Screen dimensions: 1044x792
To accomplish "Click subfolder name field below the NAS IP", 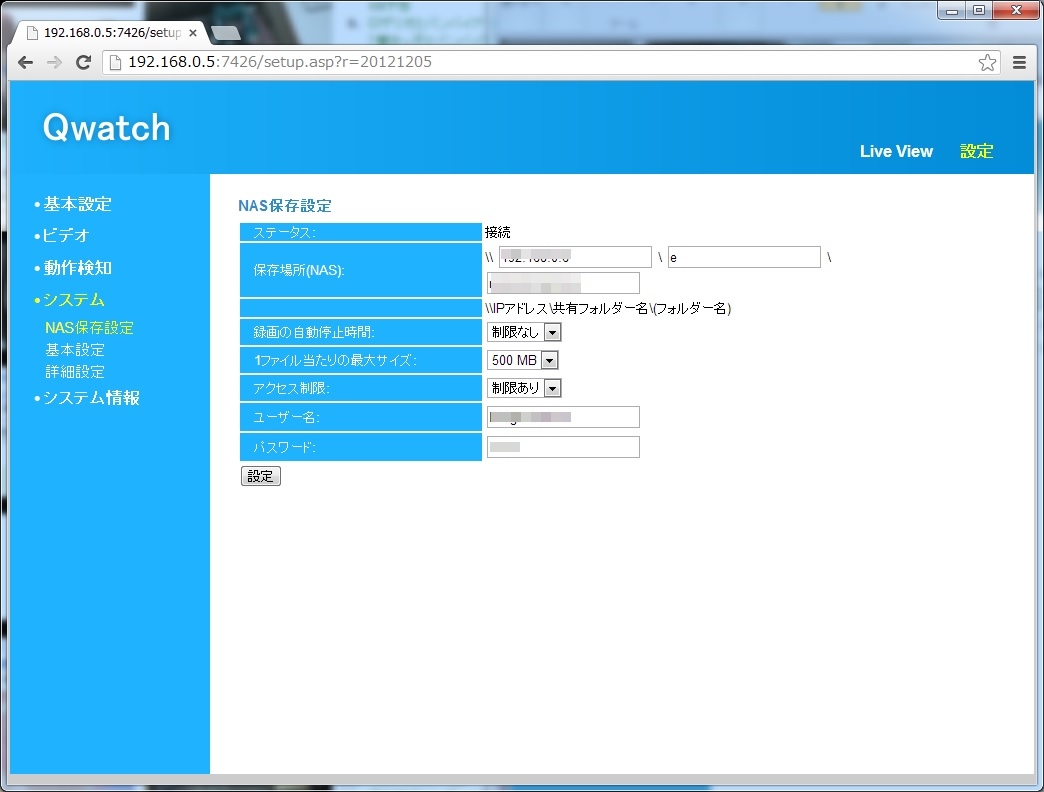I will click(x=563, y=283).
